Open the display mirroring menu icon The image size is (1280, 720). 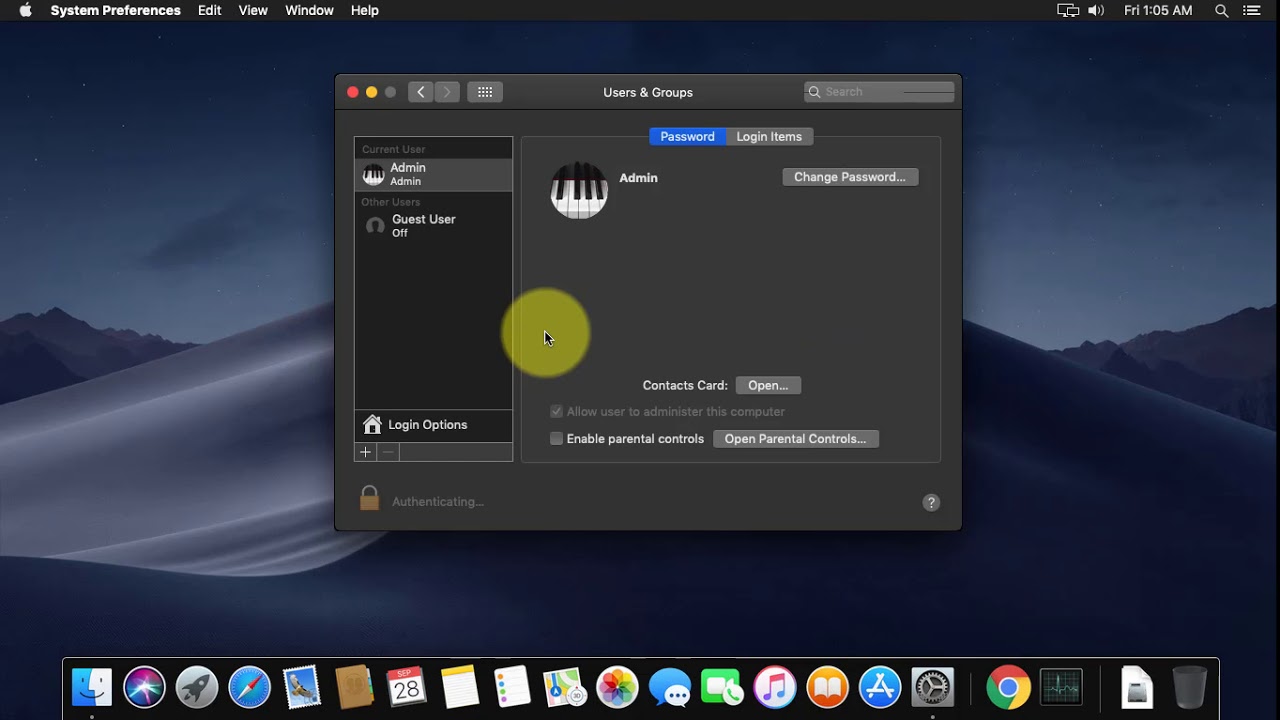[x=1068, y=10]
